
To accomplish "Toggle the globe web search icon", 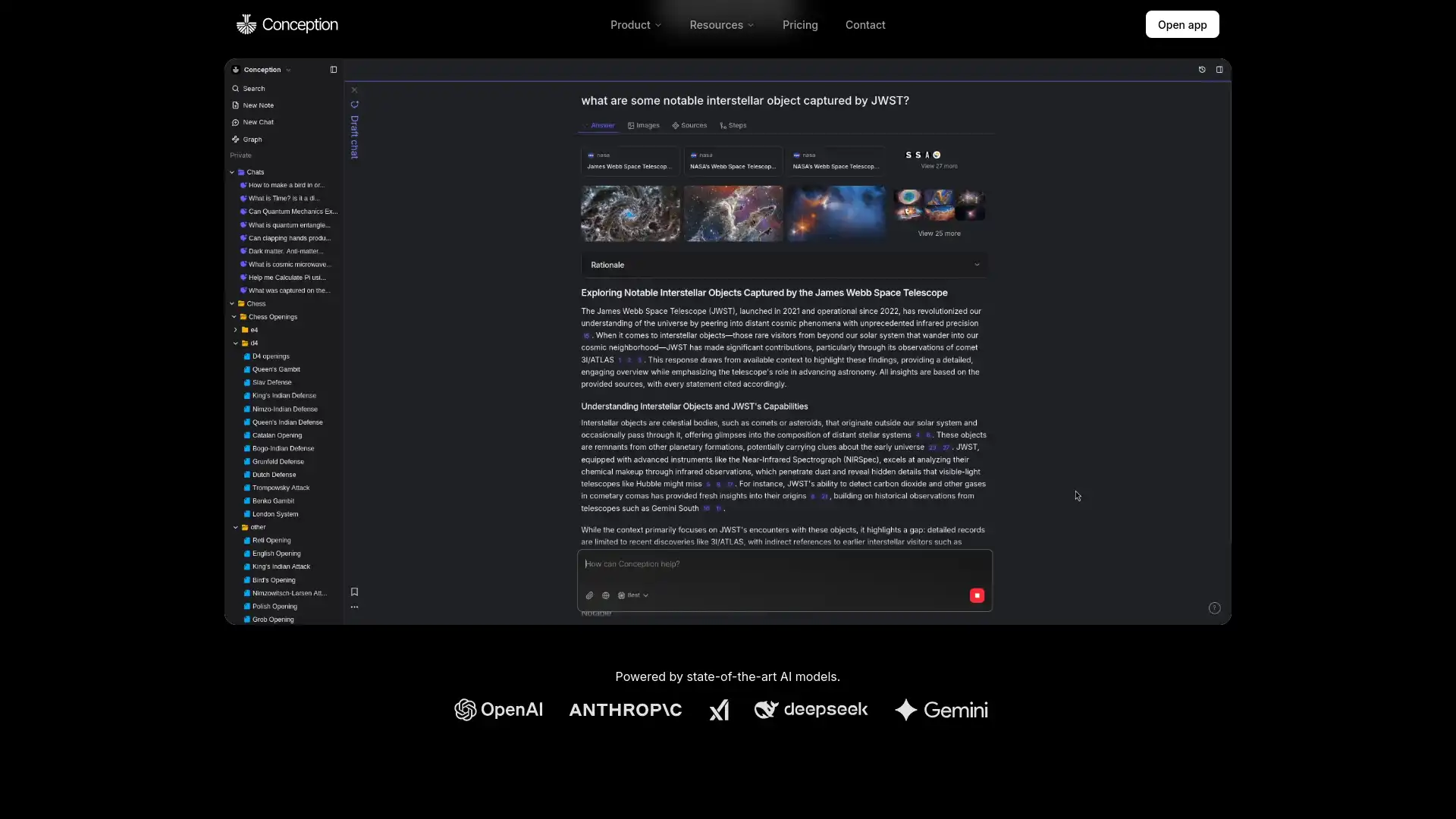I will tap(605, 596).
